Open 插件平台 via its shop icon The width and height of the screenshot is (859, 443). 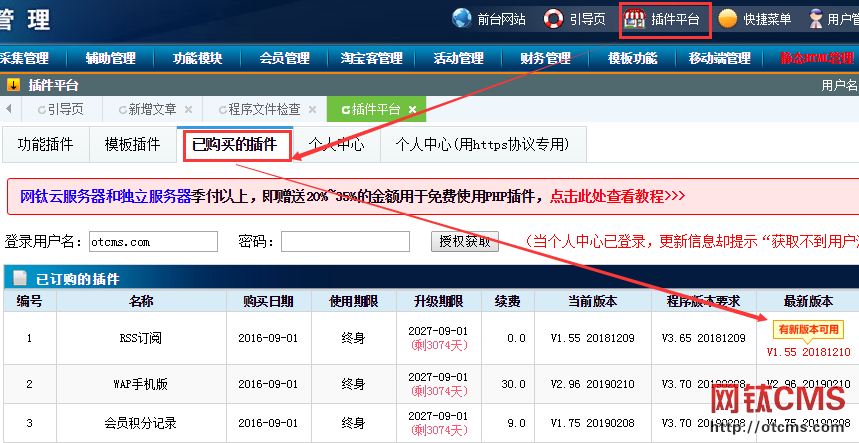click(x=635, y=19)
